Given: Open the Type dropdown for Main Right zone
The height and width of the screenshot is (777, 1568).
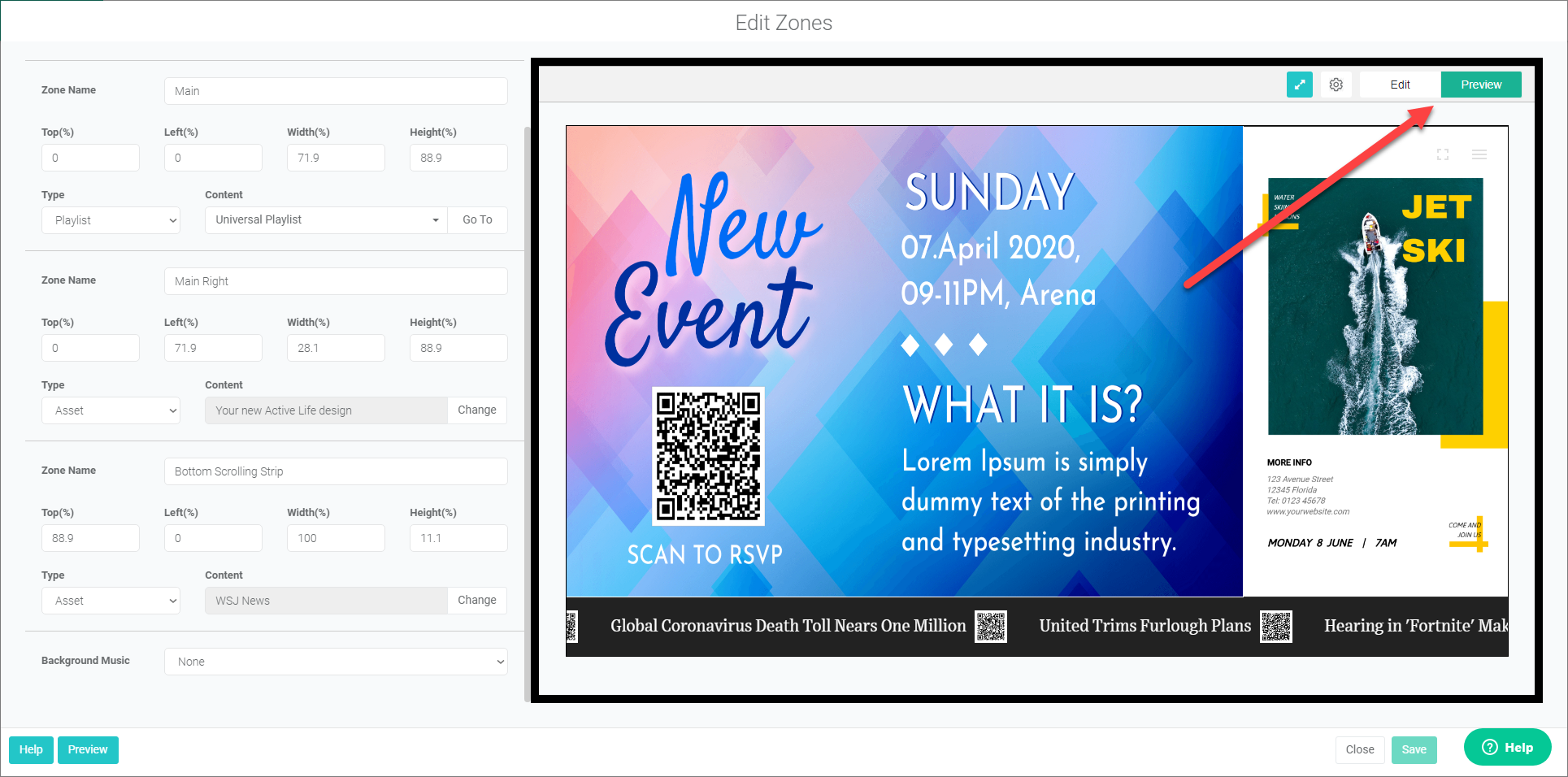Looking at the screenshot, I should pyautogui.click(x=111, y=410).
